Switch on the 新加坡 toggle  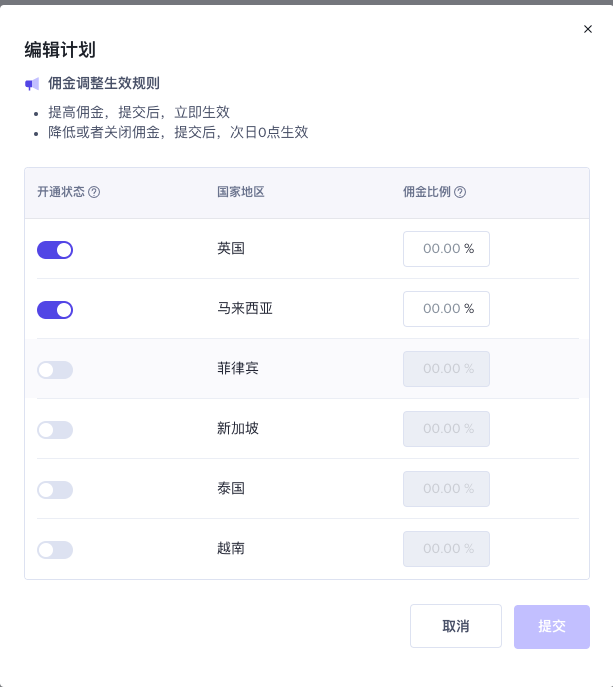coord(55,430)
